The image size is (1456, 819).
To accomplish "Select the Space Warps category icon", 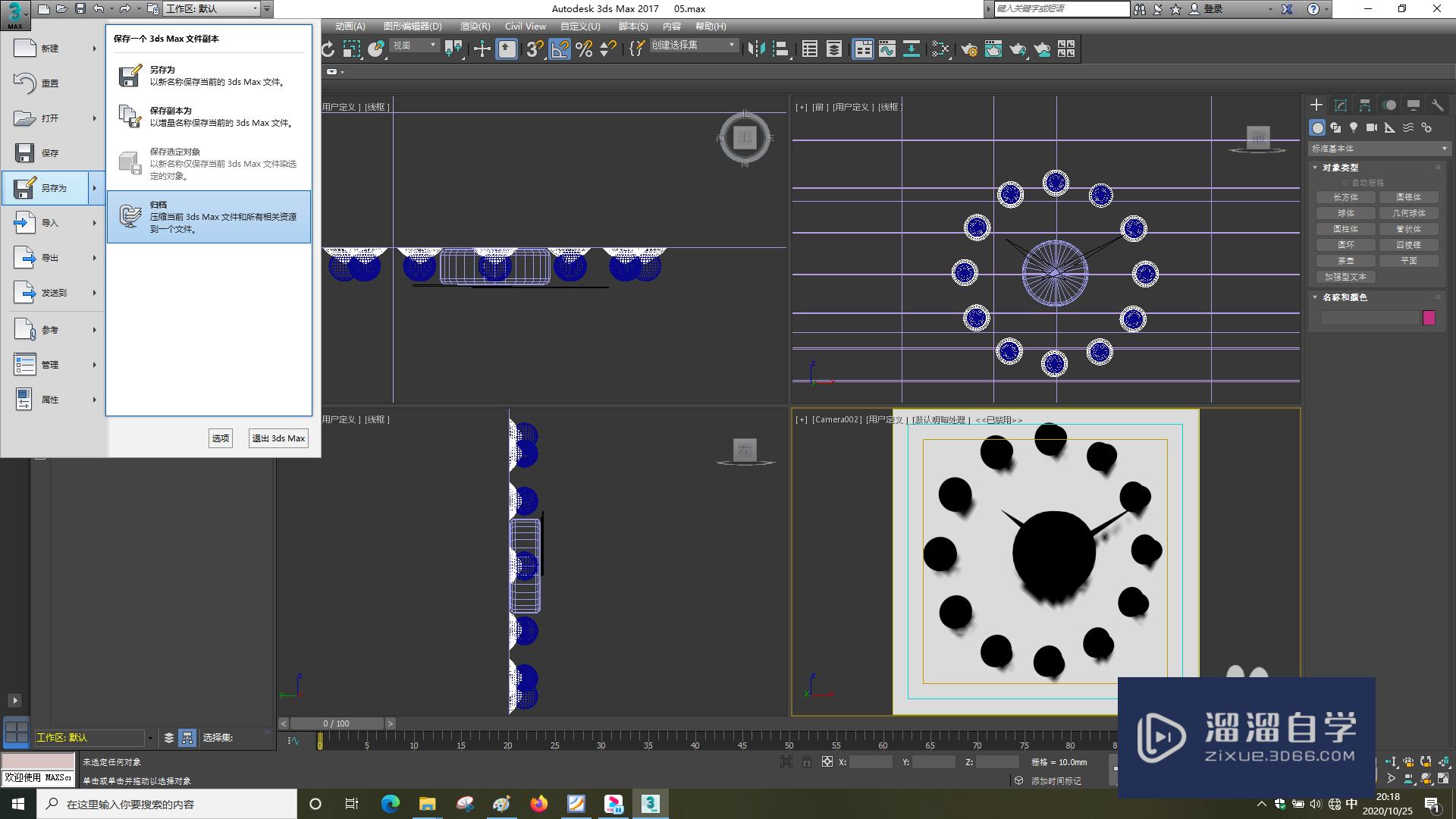I will [x=1408, y=127].
